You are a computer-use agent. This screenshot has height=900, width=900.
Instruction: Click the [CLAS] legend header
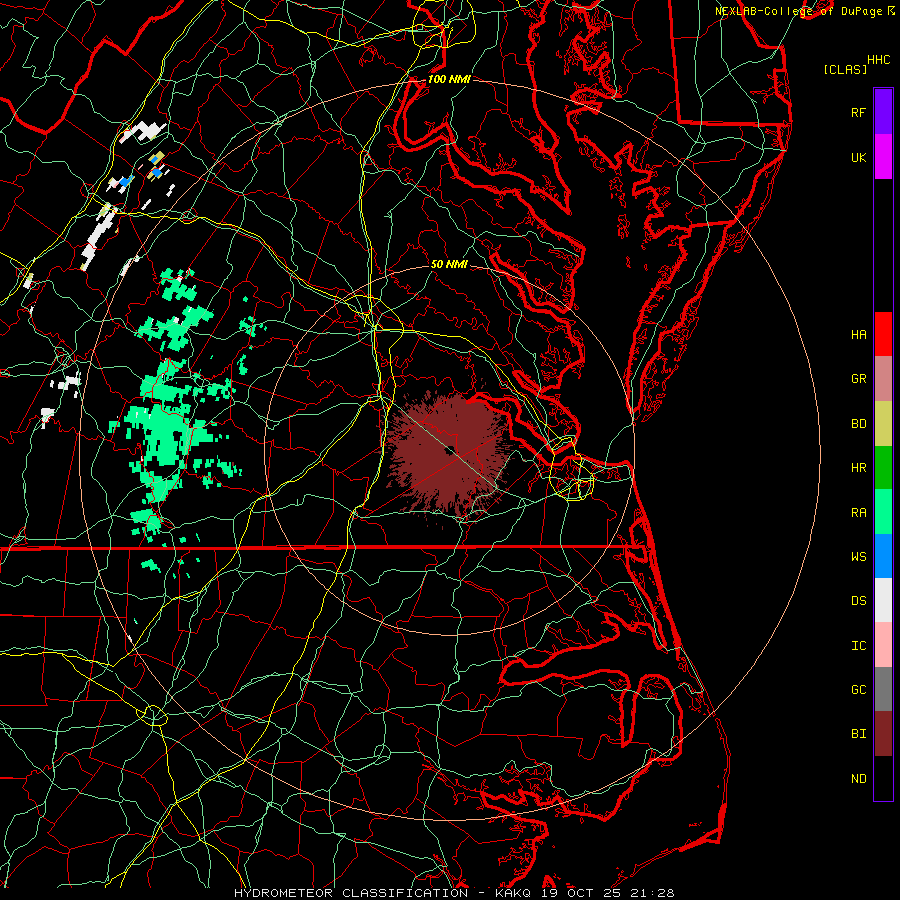click(x=844, y=69)
